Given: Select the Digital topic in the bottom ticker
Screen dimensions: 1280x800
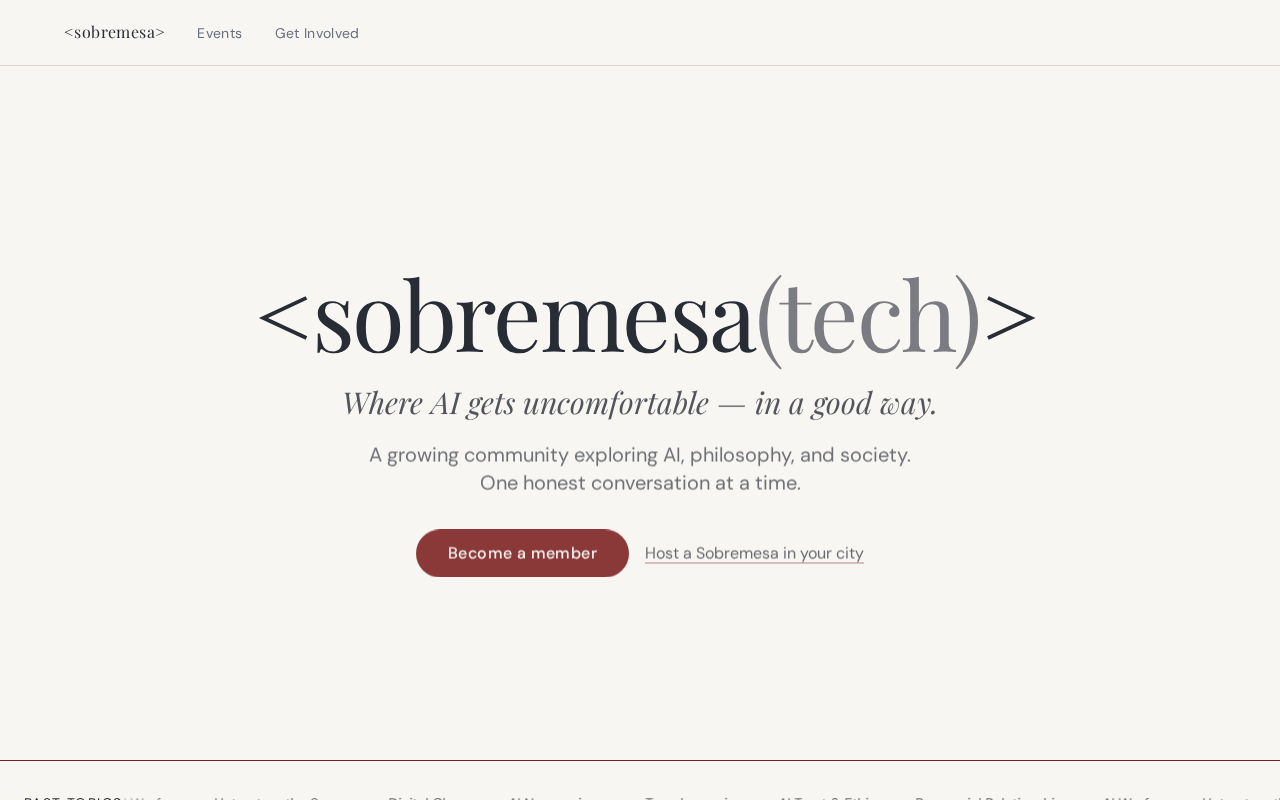Looking at the screenshot, I should (421, 797).
